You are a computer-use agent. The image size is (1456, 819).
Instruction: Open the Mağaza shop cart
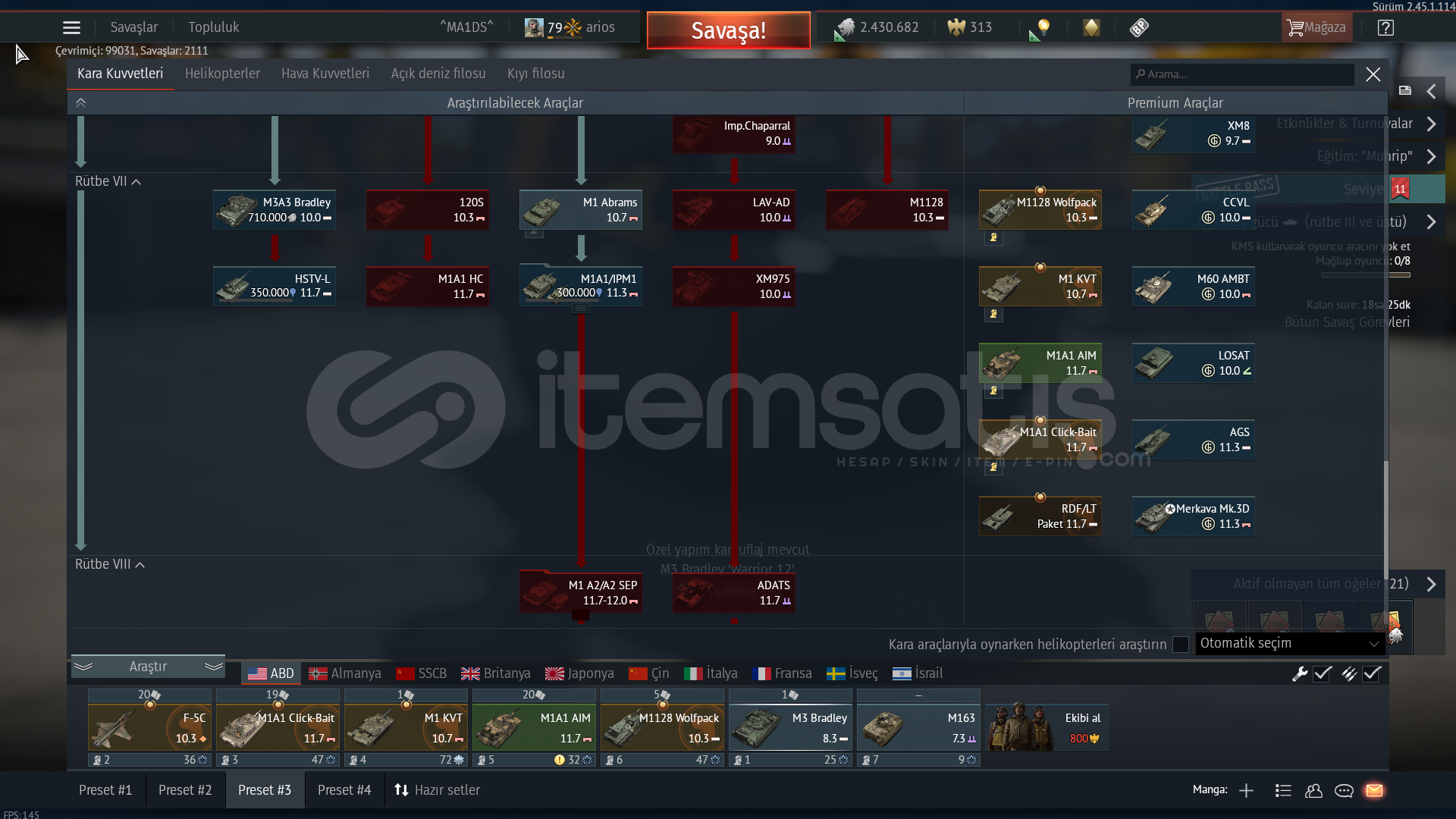click(1316, 28)
